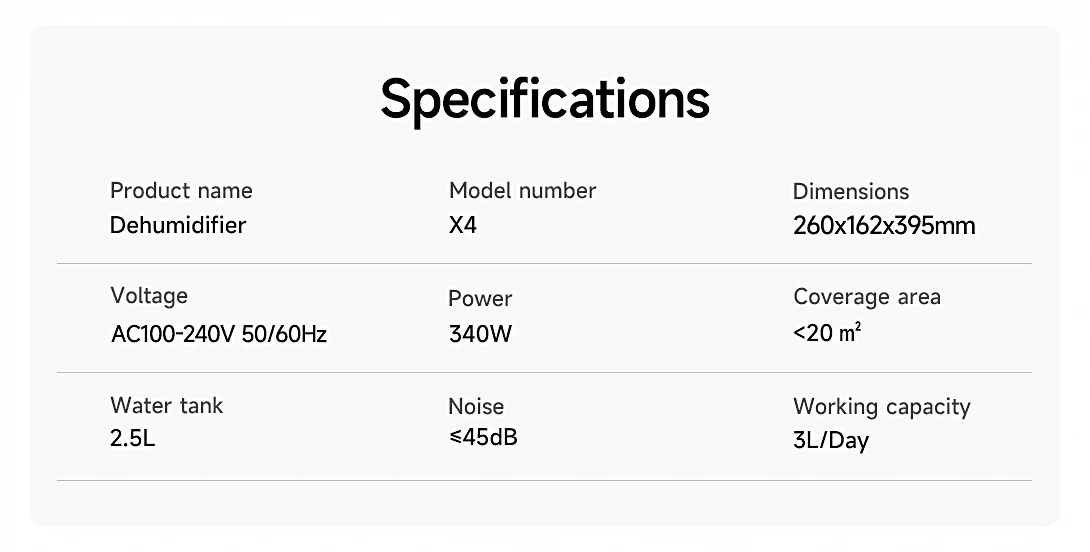Image resolution: width=1090 pixels, height=552 pixels.
Task: Click the divider line below the Dehumidifier row
Action: [544, 264]
